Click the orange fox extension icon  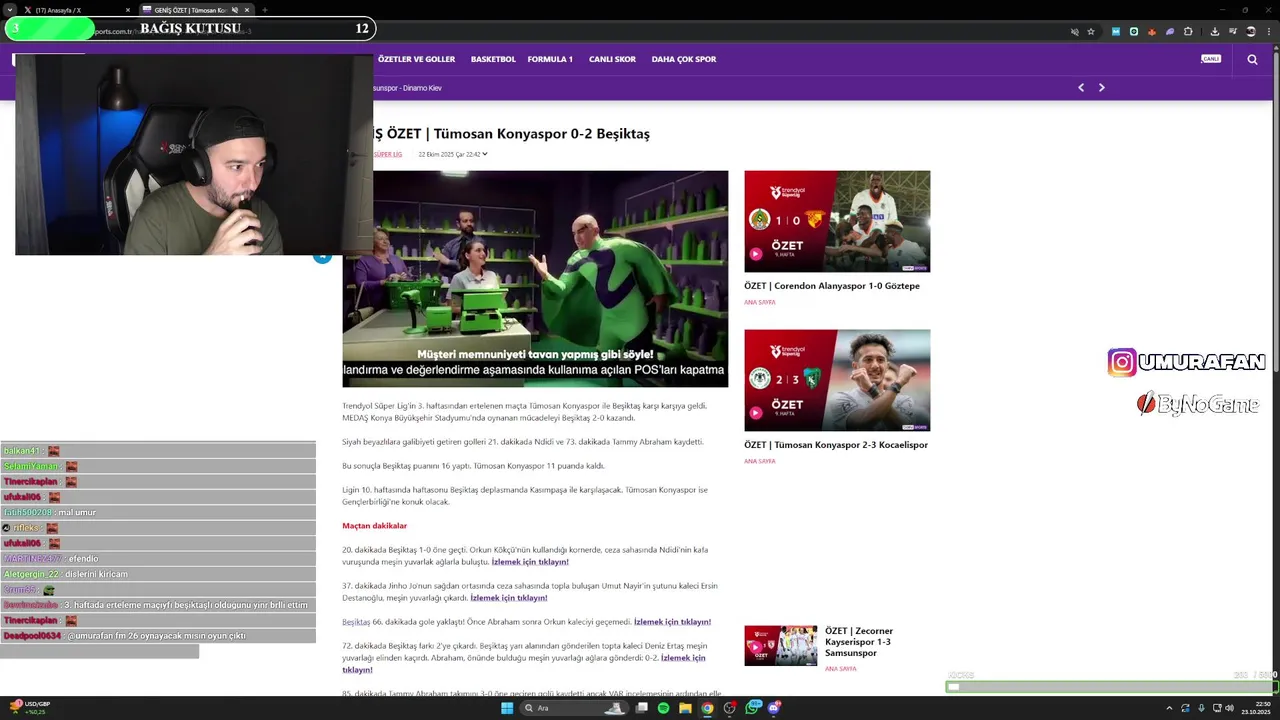[1152, 32]
